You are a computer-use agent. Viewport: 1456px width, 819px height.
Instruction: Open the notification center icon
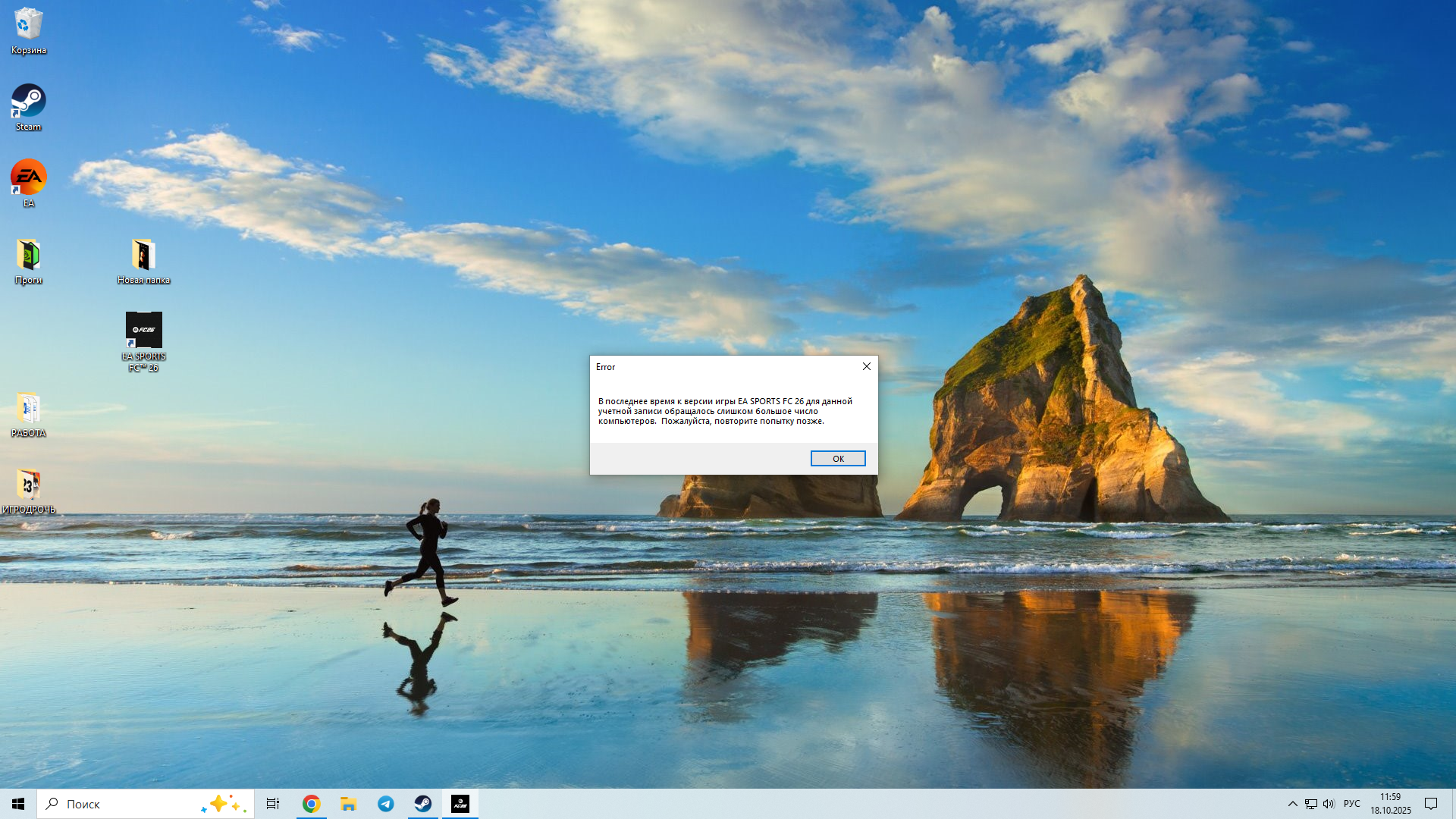pyautogui.click(x=1431, y=804)
